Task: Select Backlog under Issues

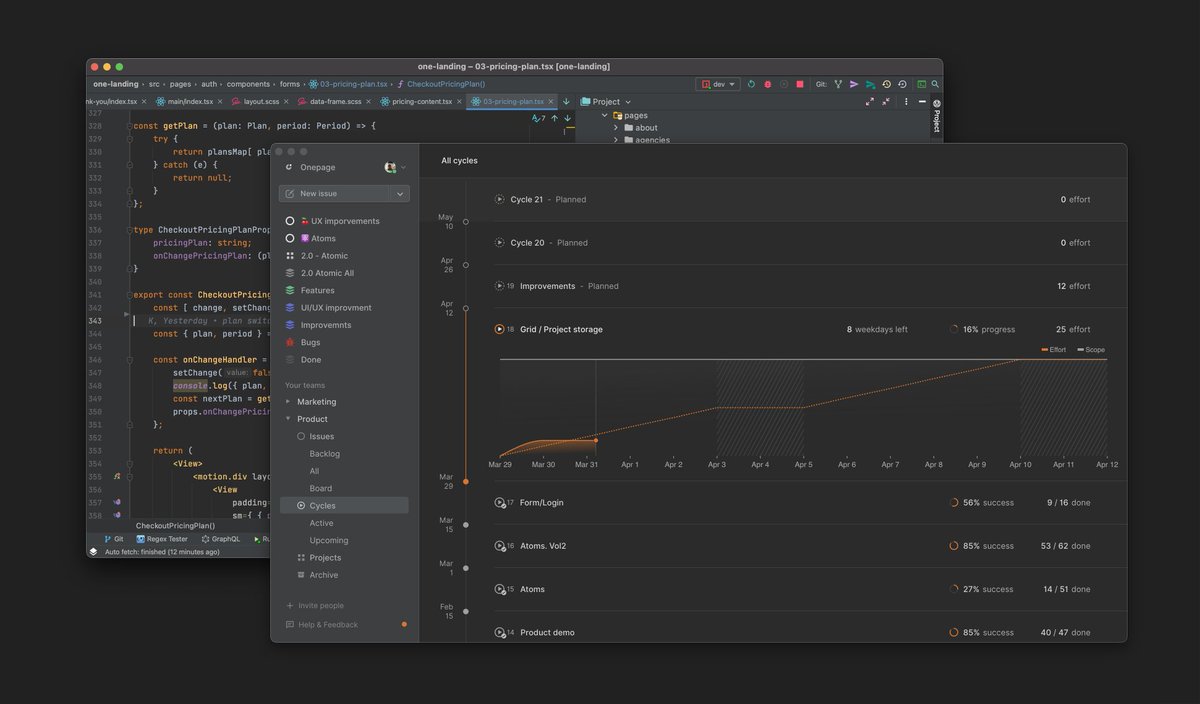Action: point(325,454)
